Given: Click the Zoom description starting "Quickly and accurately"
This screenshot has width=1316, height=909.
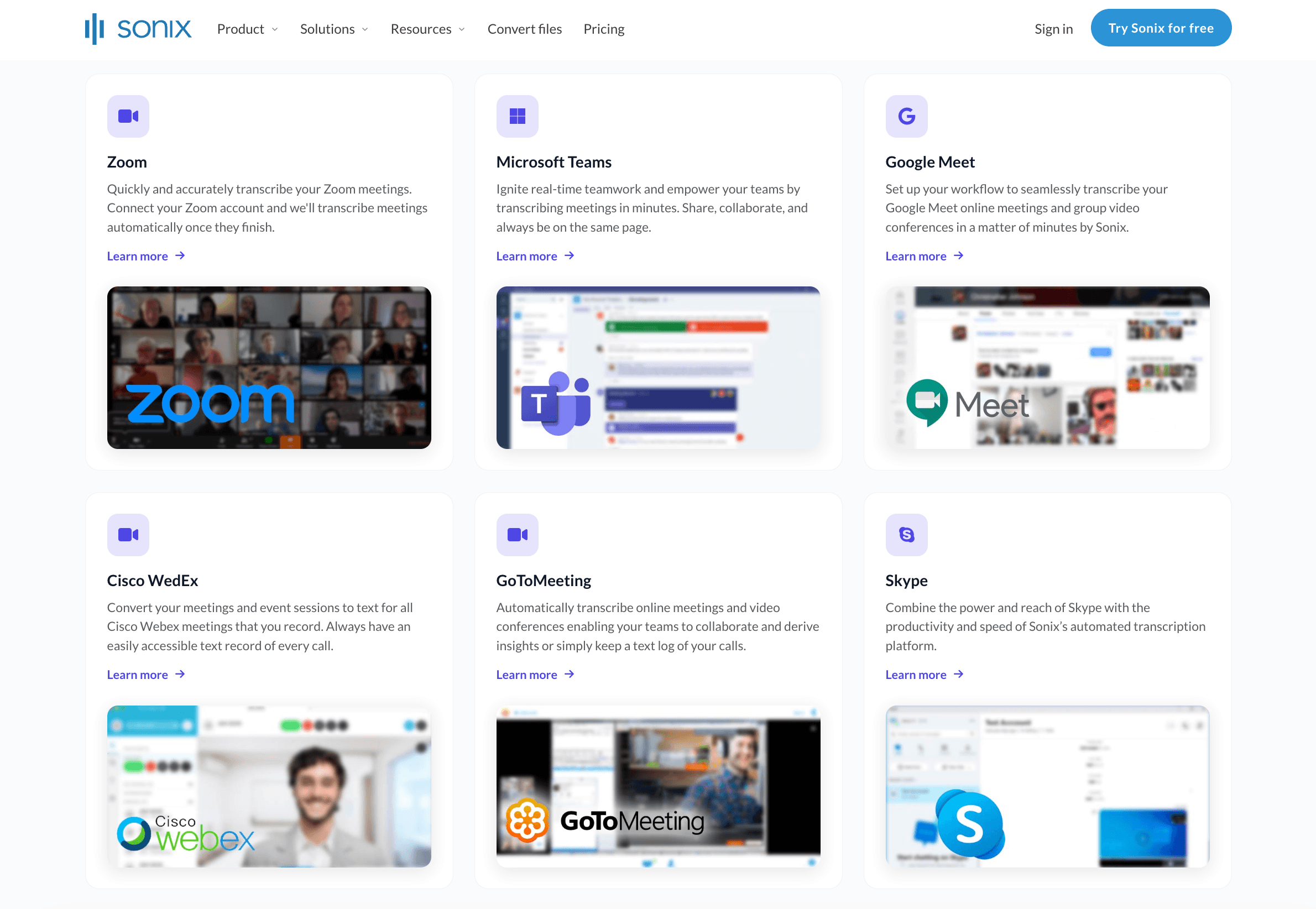Looking at the screenshot, I should click(x=267, y=208).
